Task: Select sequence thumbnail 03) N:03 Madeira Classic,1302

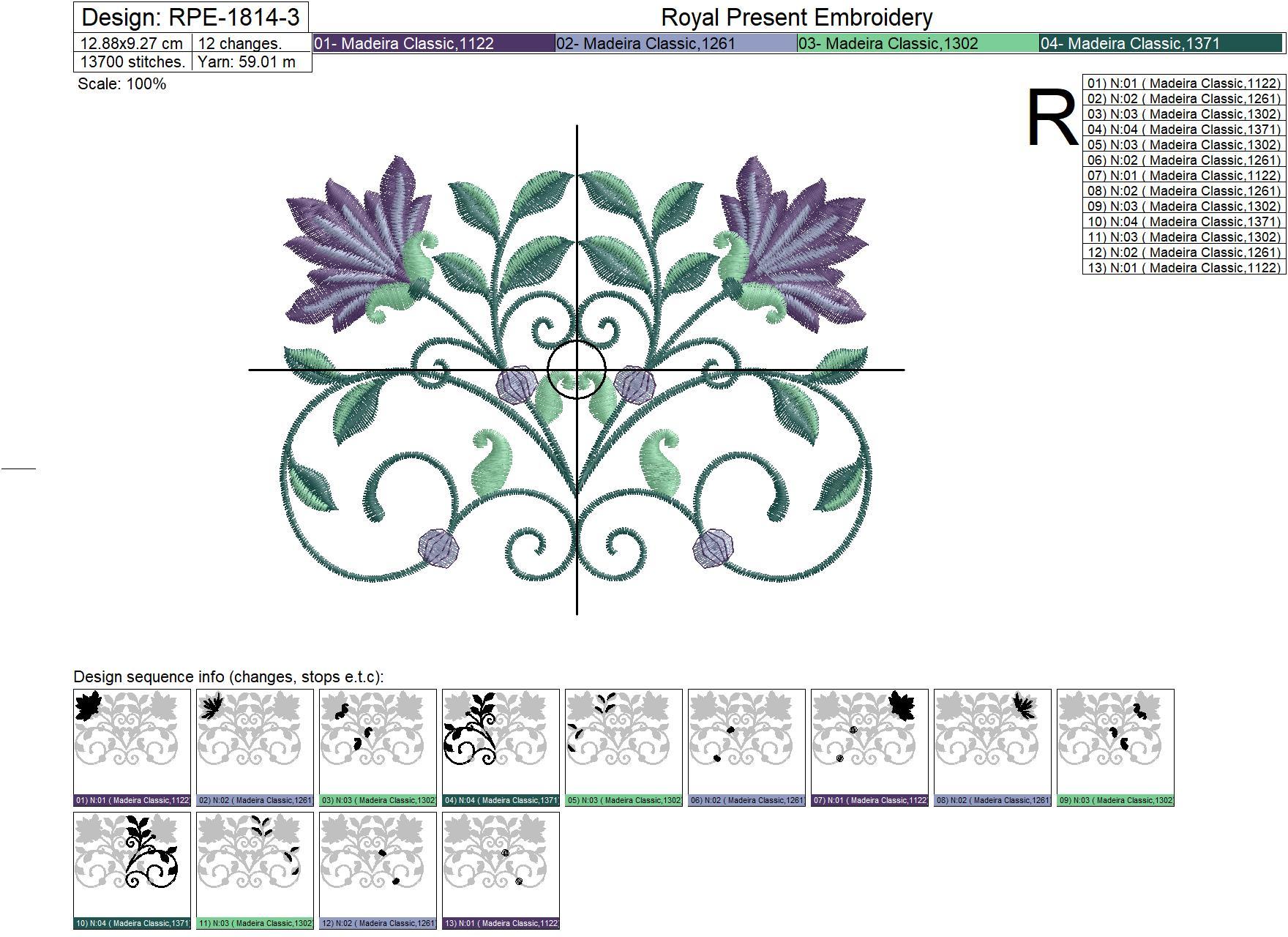Action: [378, 747]
